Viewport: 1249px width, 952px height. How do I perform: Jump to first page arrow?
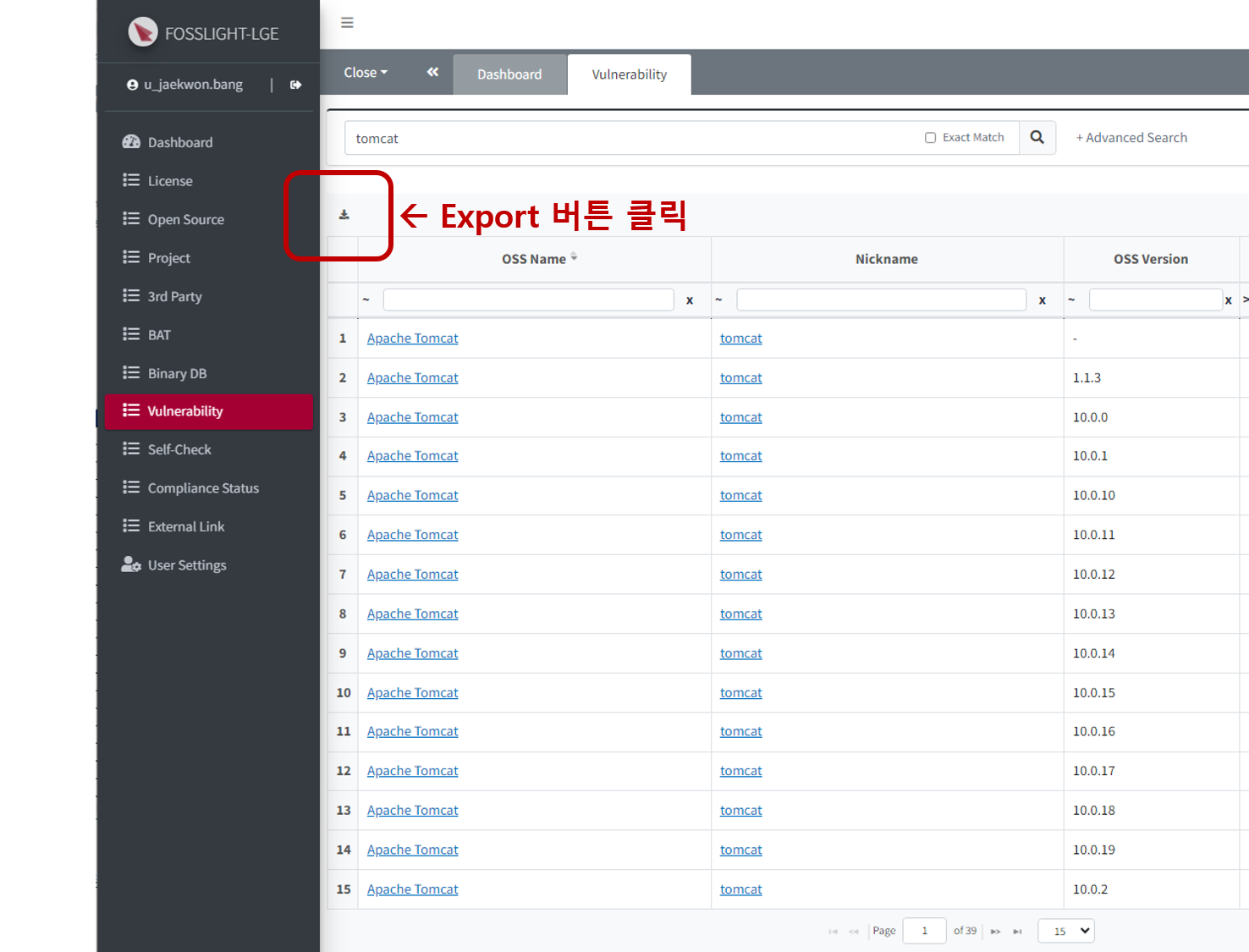click(x=833, y=932)
